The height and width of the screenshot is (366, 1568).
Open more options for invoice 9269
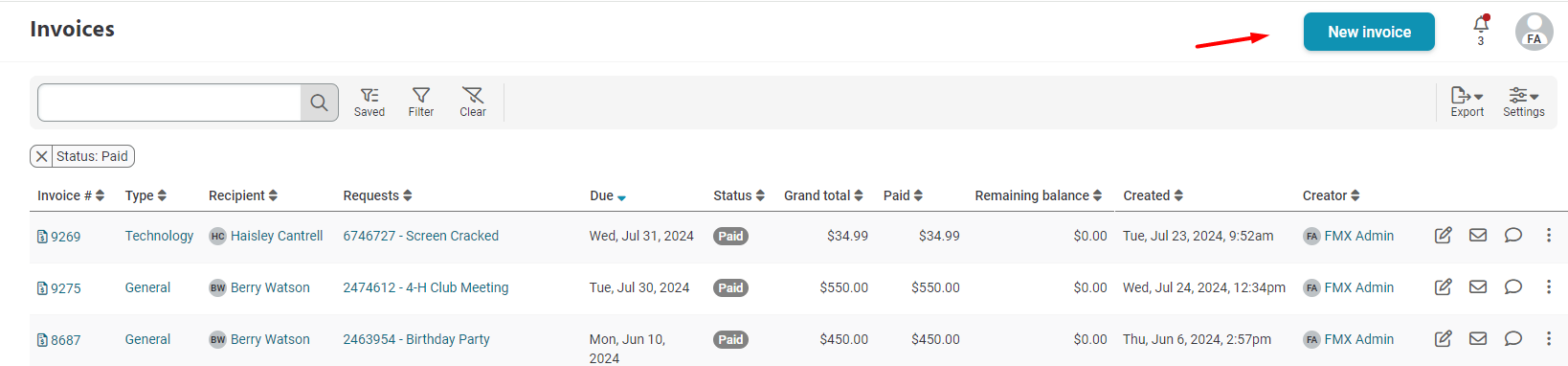tap(1549, 236)
